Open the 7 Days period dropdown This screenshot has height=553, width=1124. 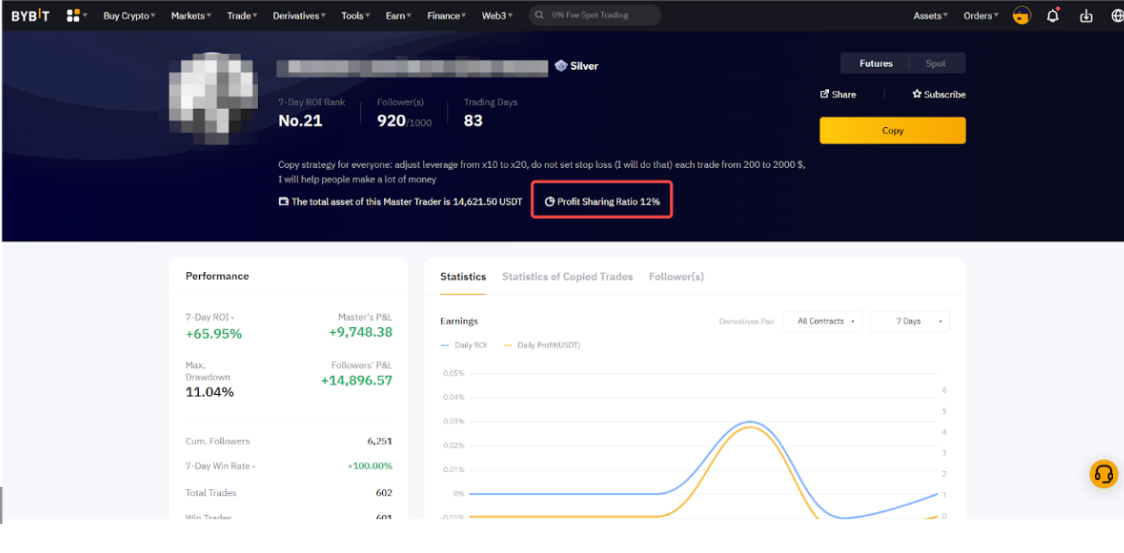909,321
